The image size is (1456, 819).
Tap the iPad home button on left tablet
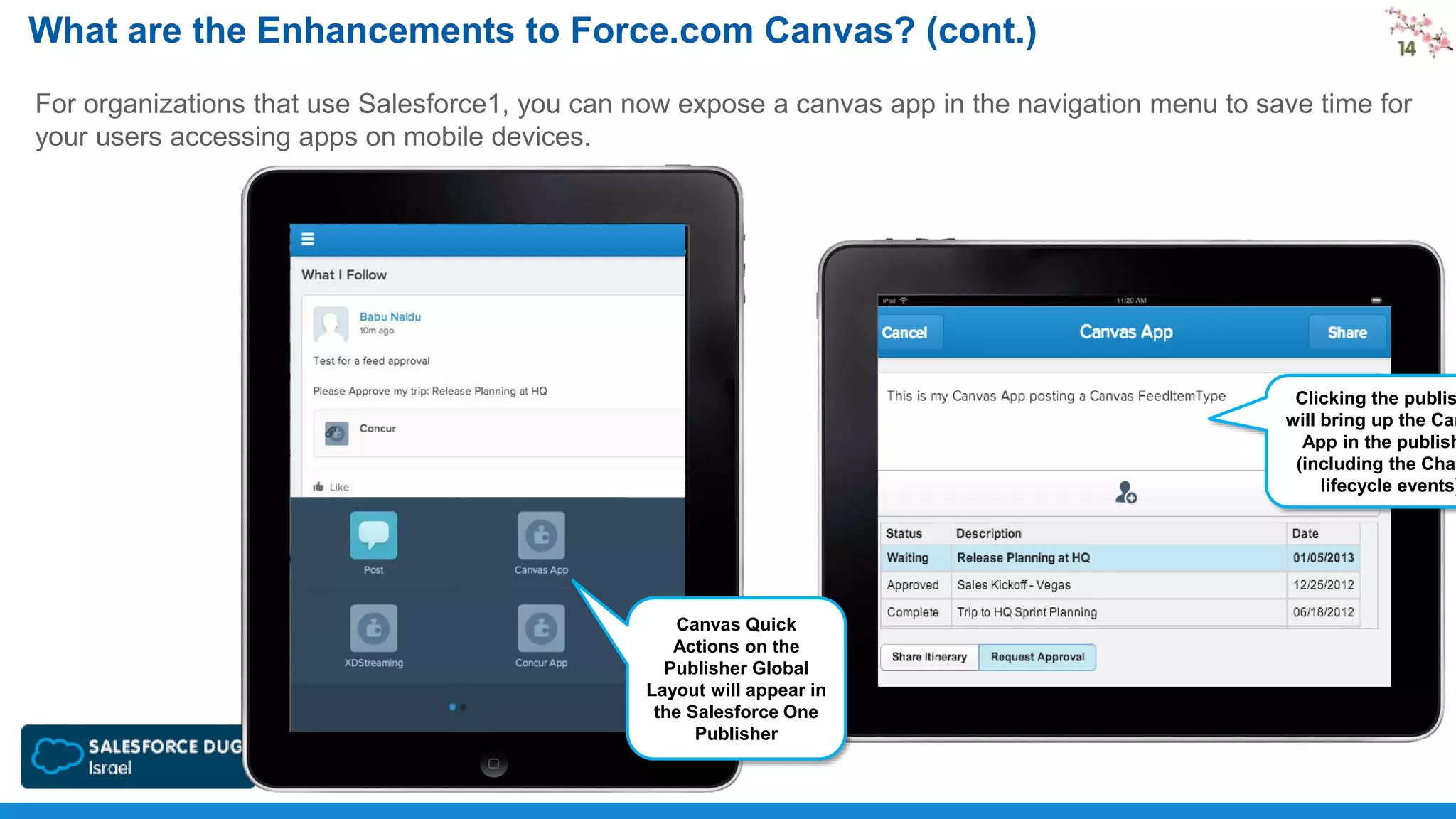coord(493,764)
